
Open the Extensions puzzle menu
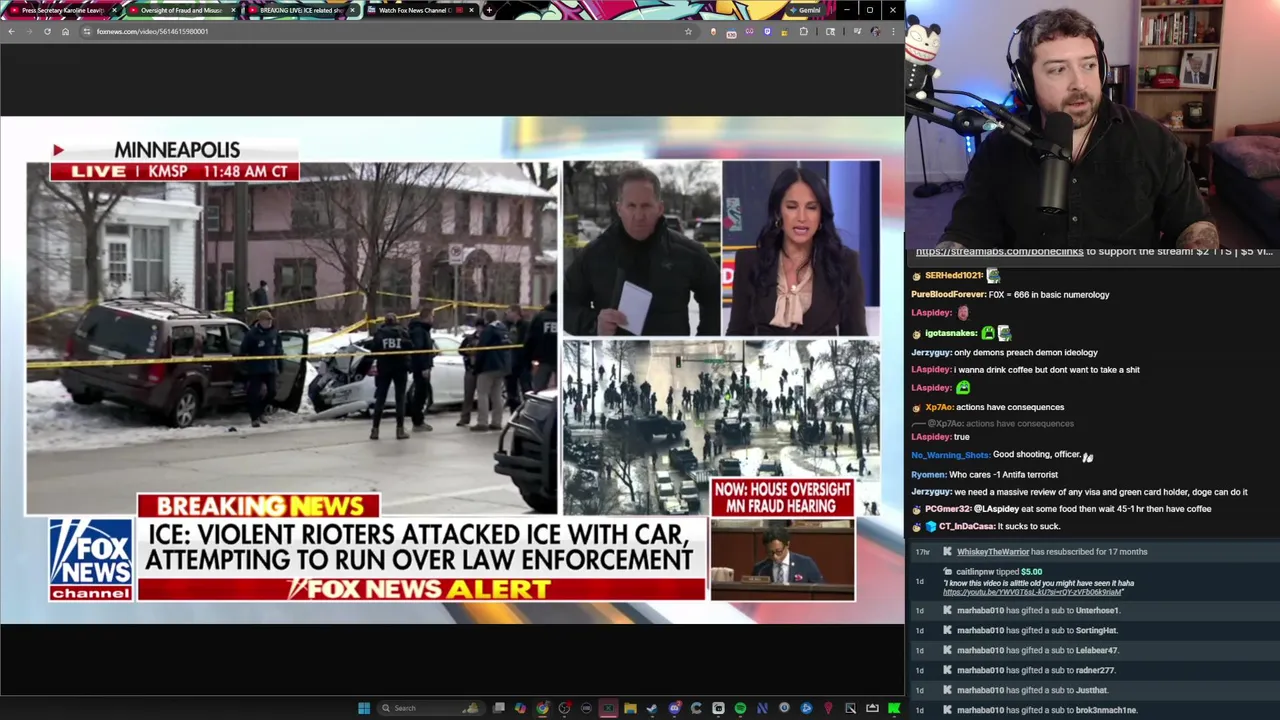(x=803, y=31)
